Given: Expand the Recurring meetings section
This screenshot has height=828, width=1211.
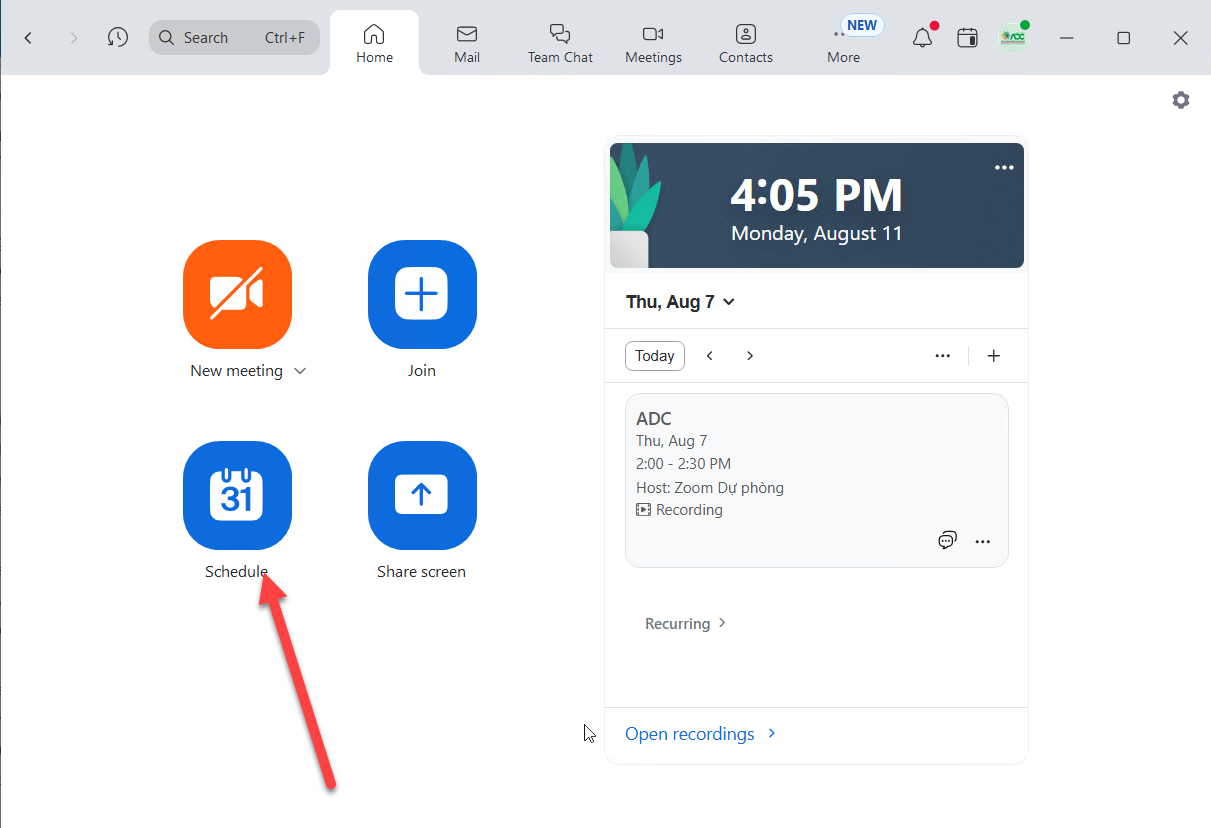Looking at the screenshot, I should click(686, 624).
